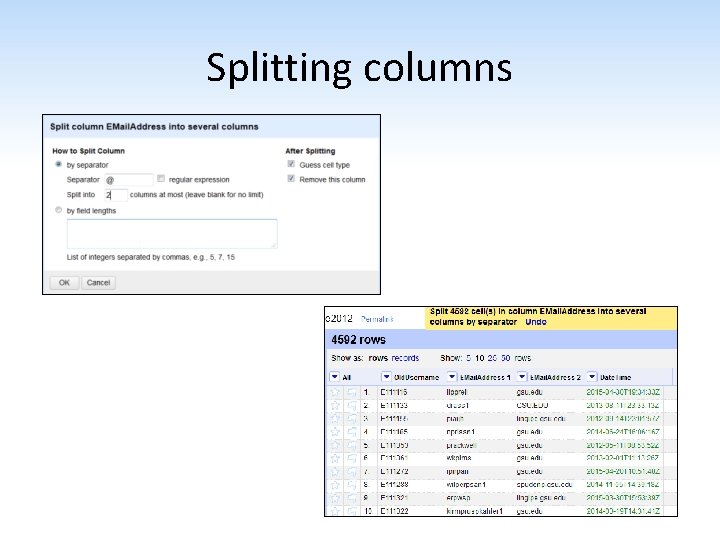Select the 'by separator' radio option
The image size is (720, 540).
(58, 164)
